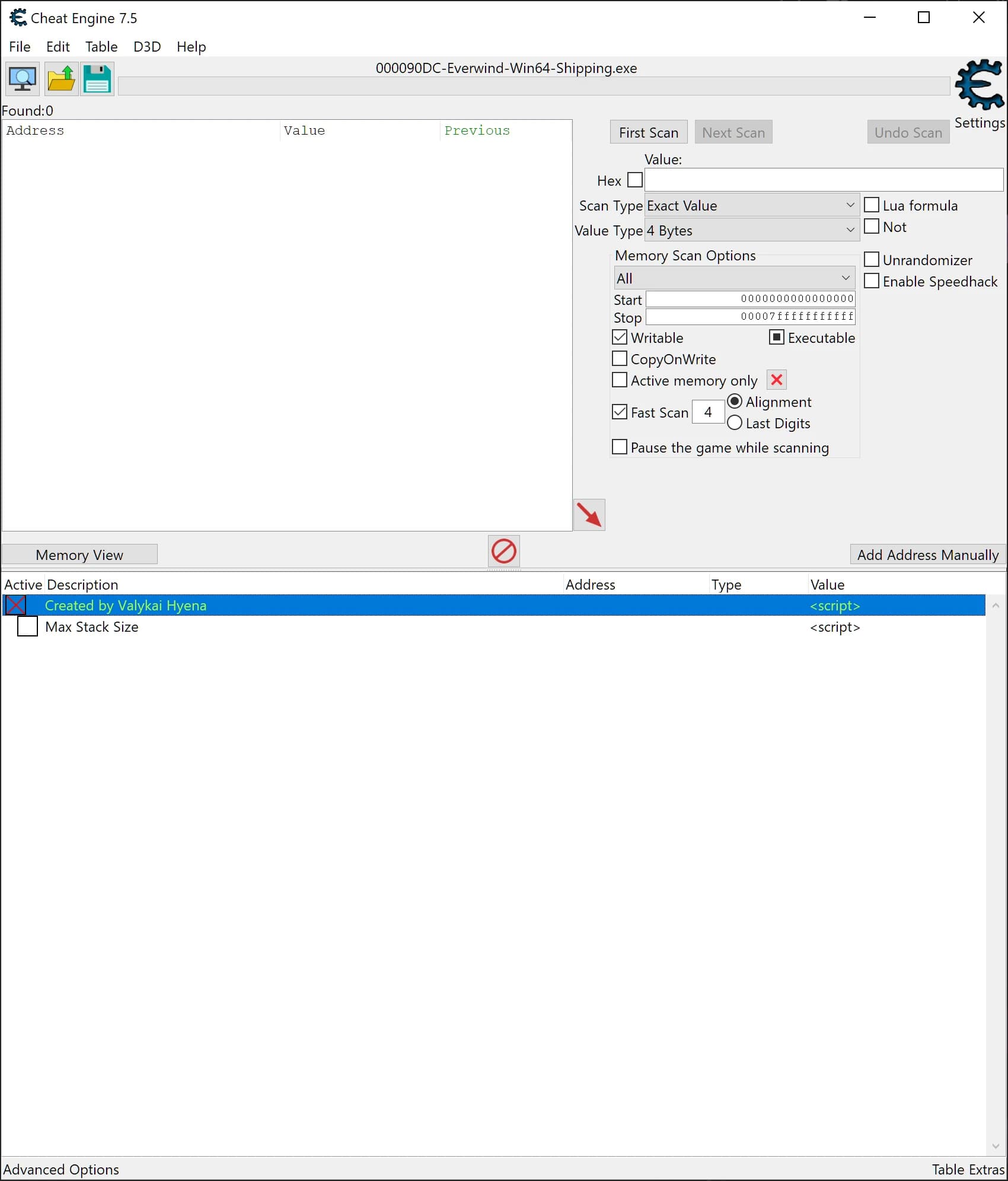
Task: Open the process list monitor icon
Action: 23,79
